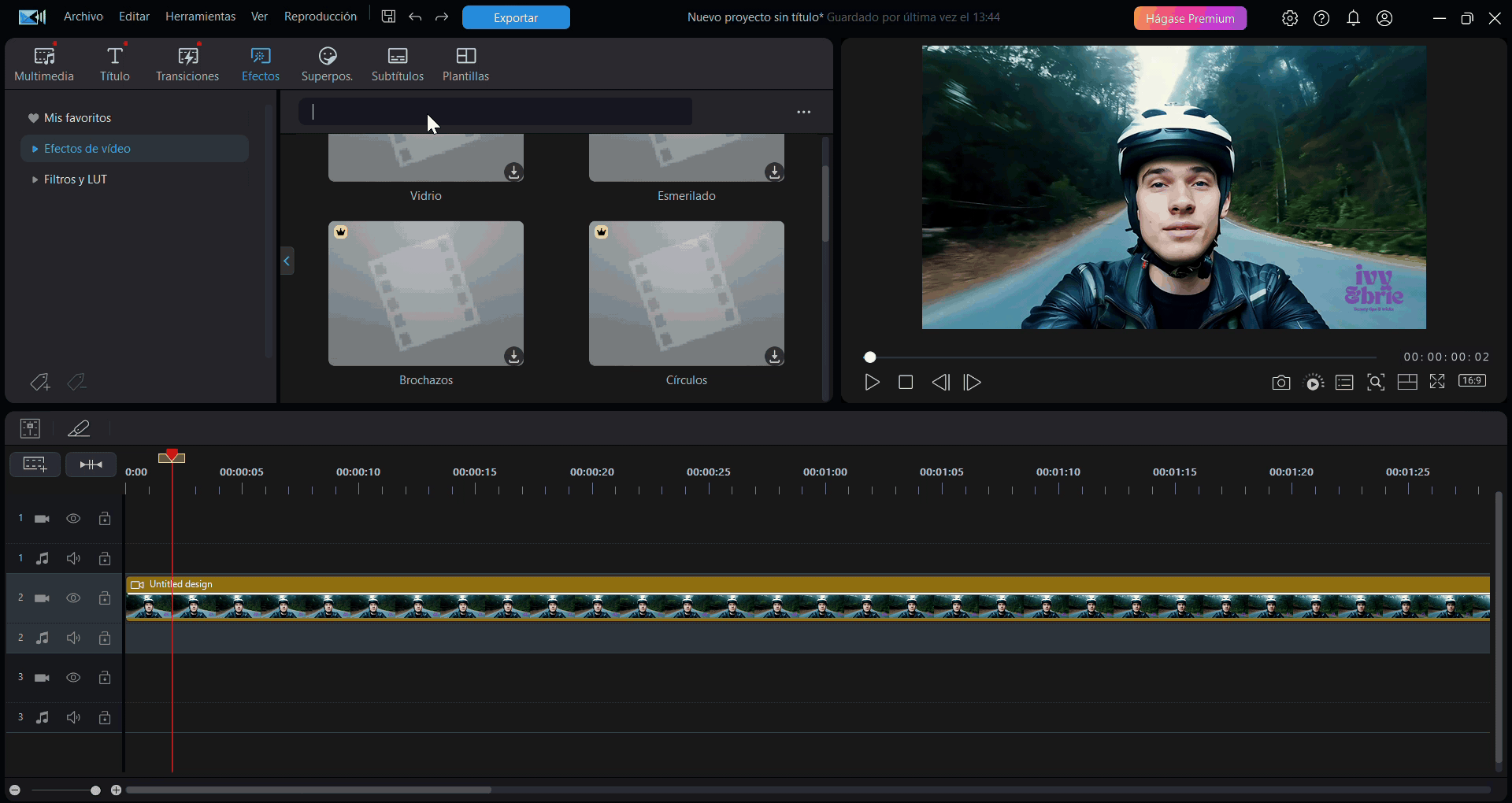Lock video track 3
Screen dimensions: 1512x803
pyautogui.click(x=105, y=678)
